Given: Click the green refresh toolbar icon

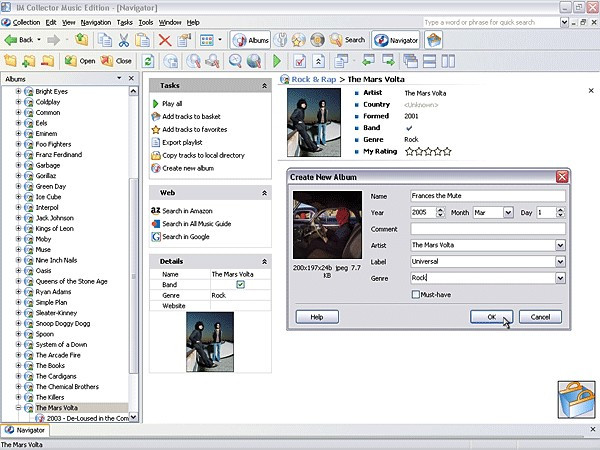Looking at the screenshot, I should [x=148, y=61].
